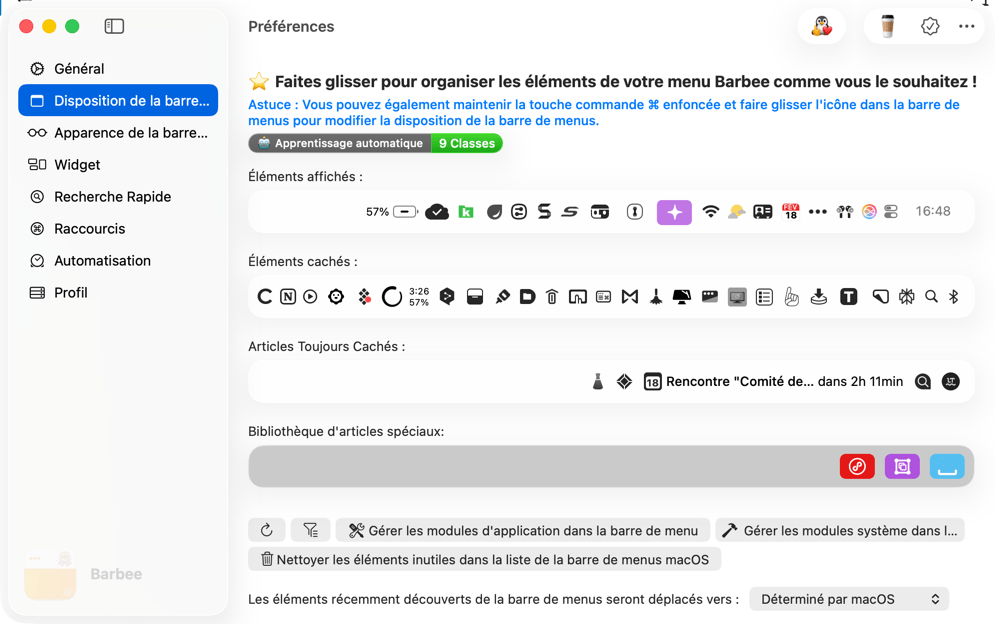
Task: Toggle the filter icon next to refresh
Action: click(x=310, y=529)
